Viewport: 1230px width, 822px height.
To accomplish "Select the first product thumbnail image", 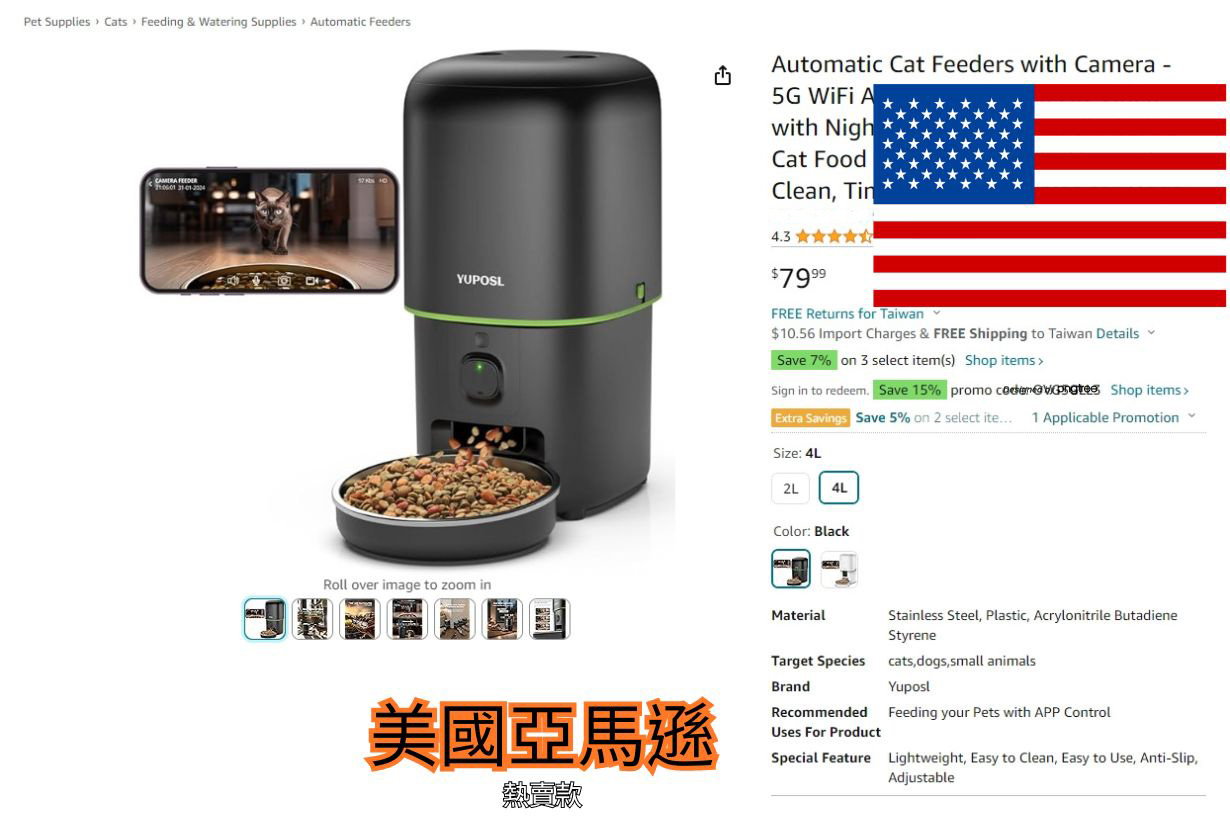I will pyautogui.click(x=264, y=619).
